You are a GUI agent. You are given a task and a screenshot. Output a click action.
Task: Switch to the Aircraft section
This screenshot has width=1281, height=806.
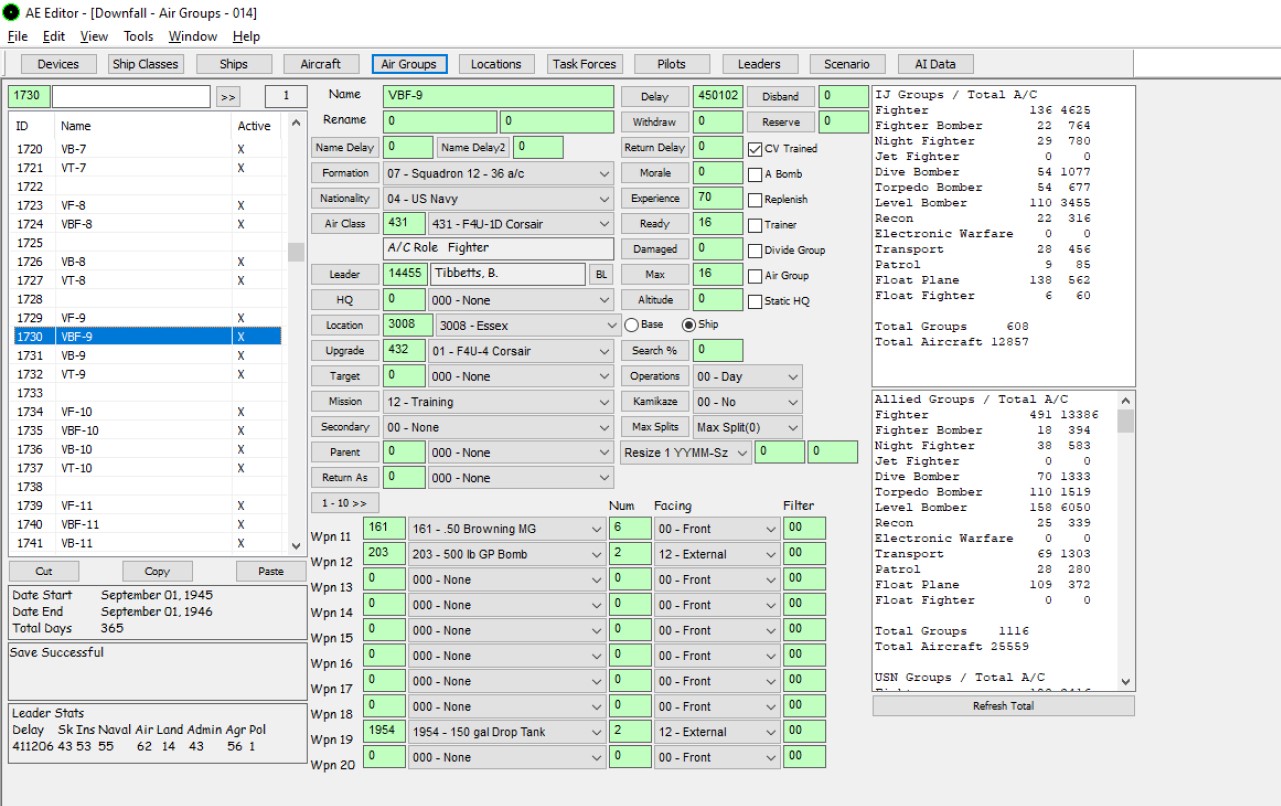click(321, 64)
